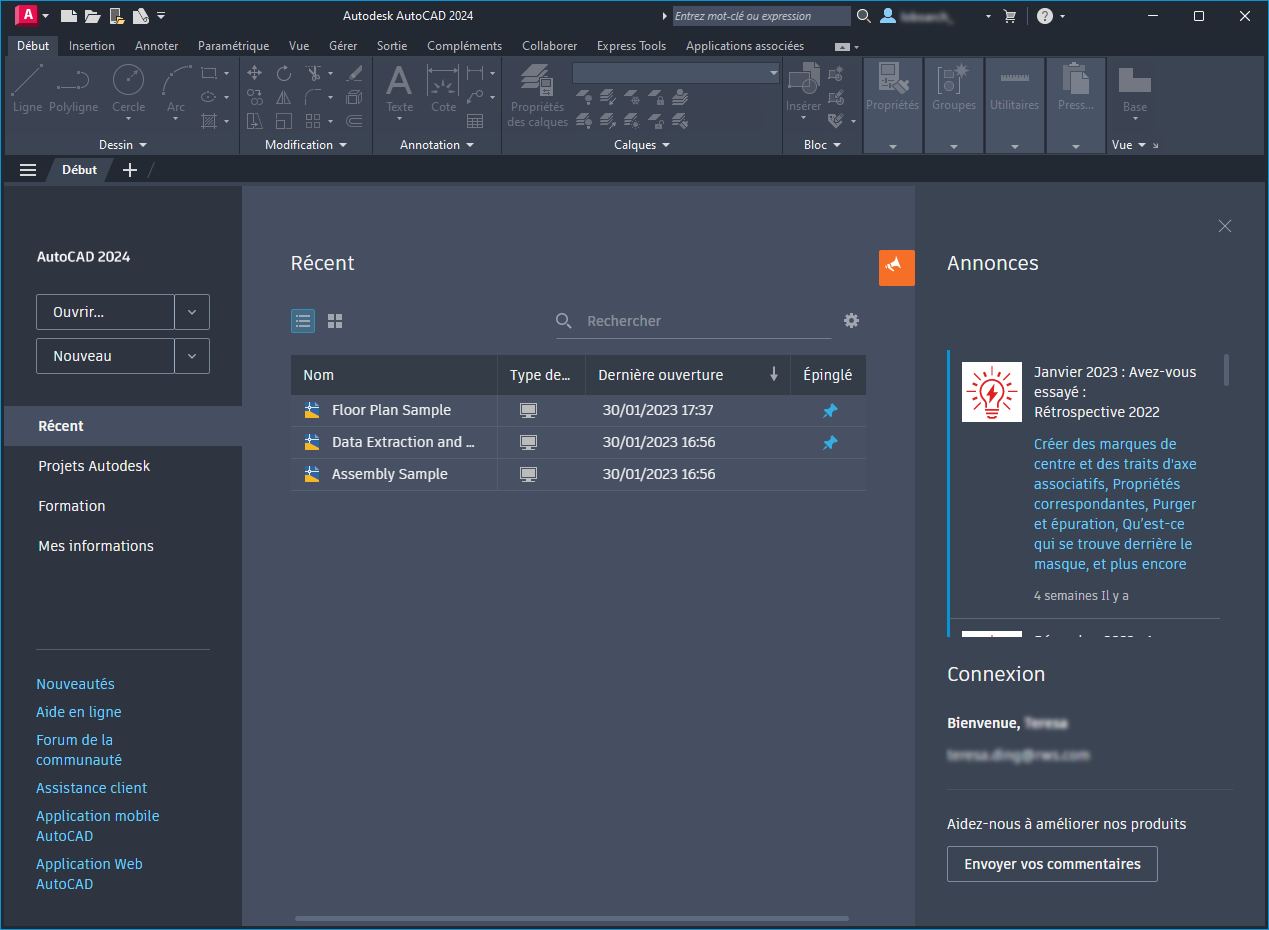The image size is (1269, 930).
Task: Open the Assembly Sample recent file
Action: point(578,474)
